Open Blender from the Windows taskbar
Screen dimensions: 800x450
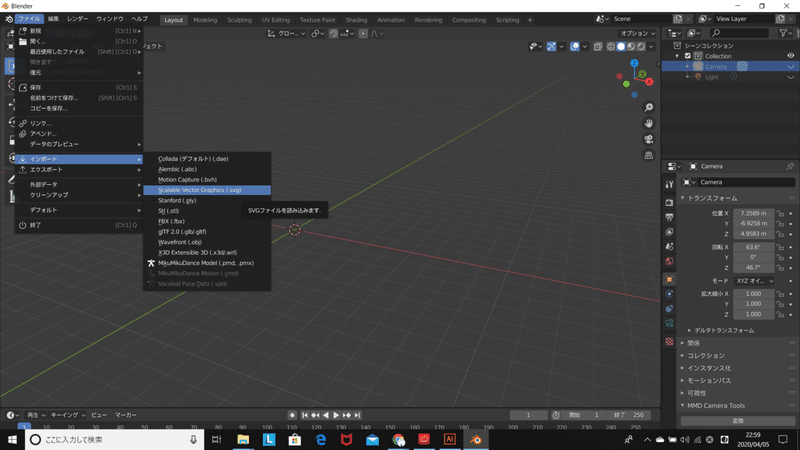[476, 439]
